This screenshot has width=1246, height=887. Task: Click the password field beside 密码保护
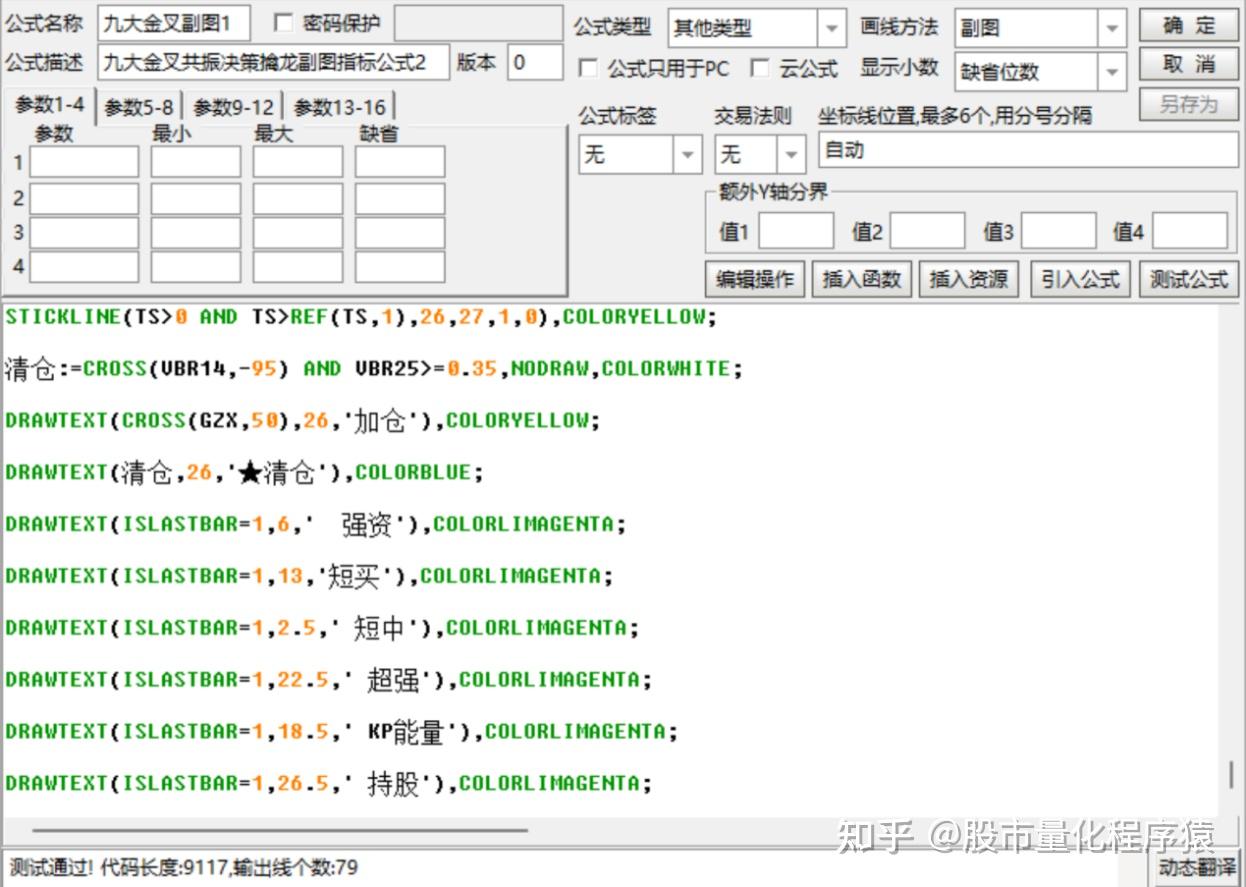pyautogui.click(x=478, y=23)
